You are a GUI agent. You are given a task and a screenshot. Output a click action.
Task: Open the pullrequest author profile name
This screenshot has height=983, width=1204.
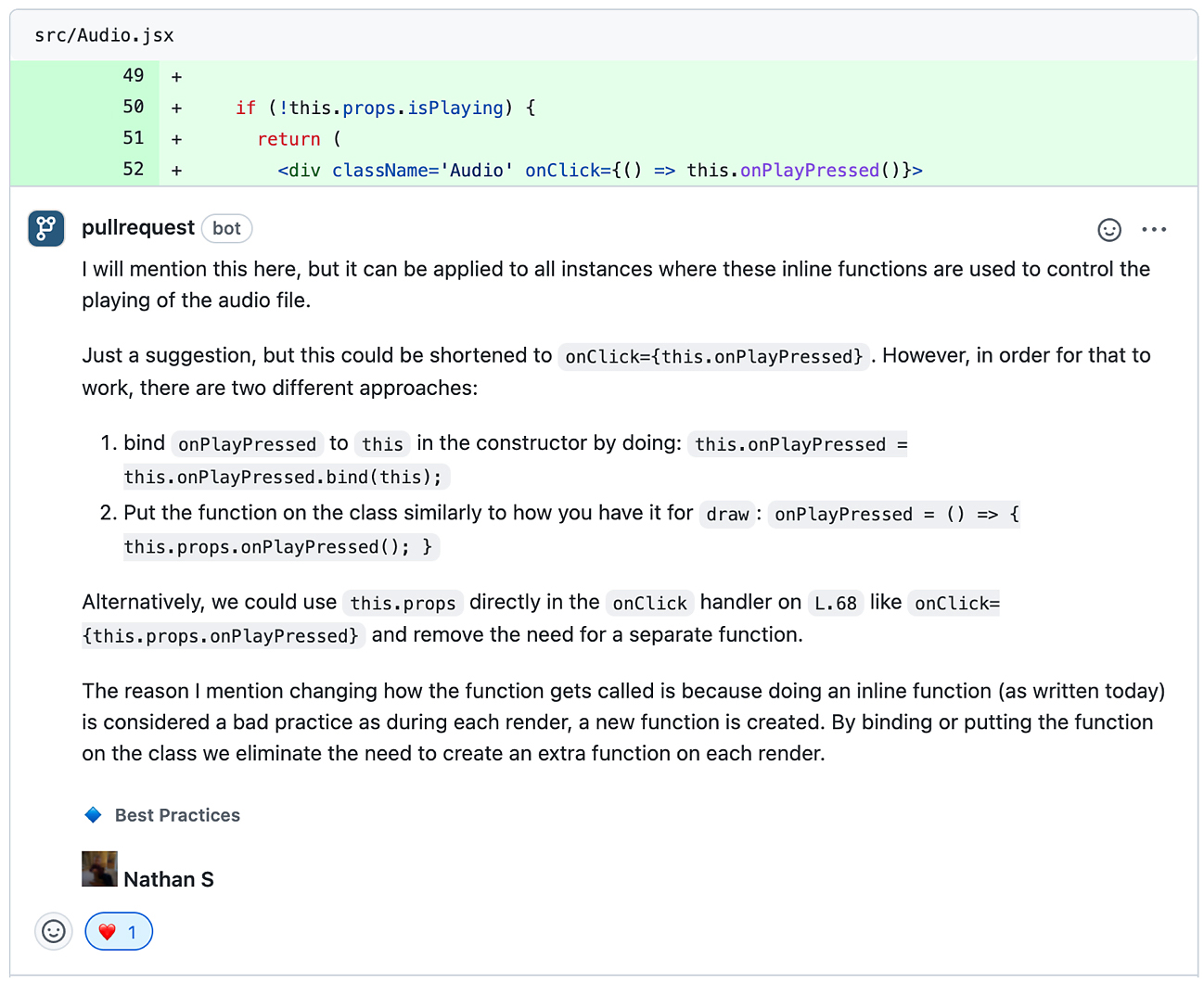pyautogui.click(x=138, y=228)
